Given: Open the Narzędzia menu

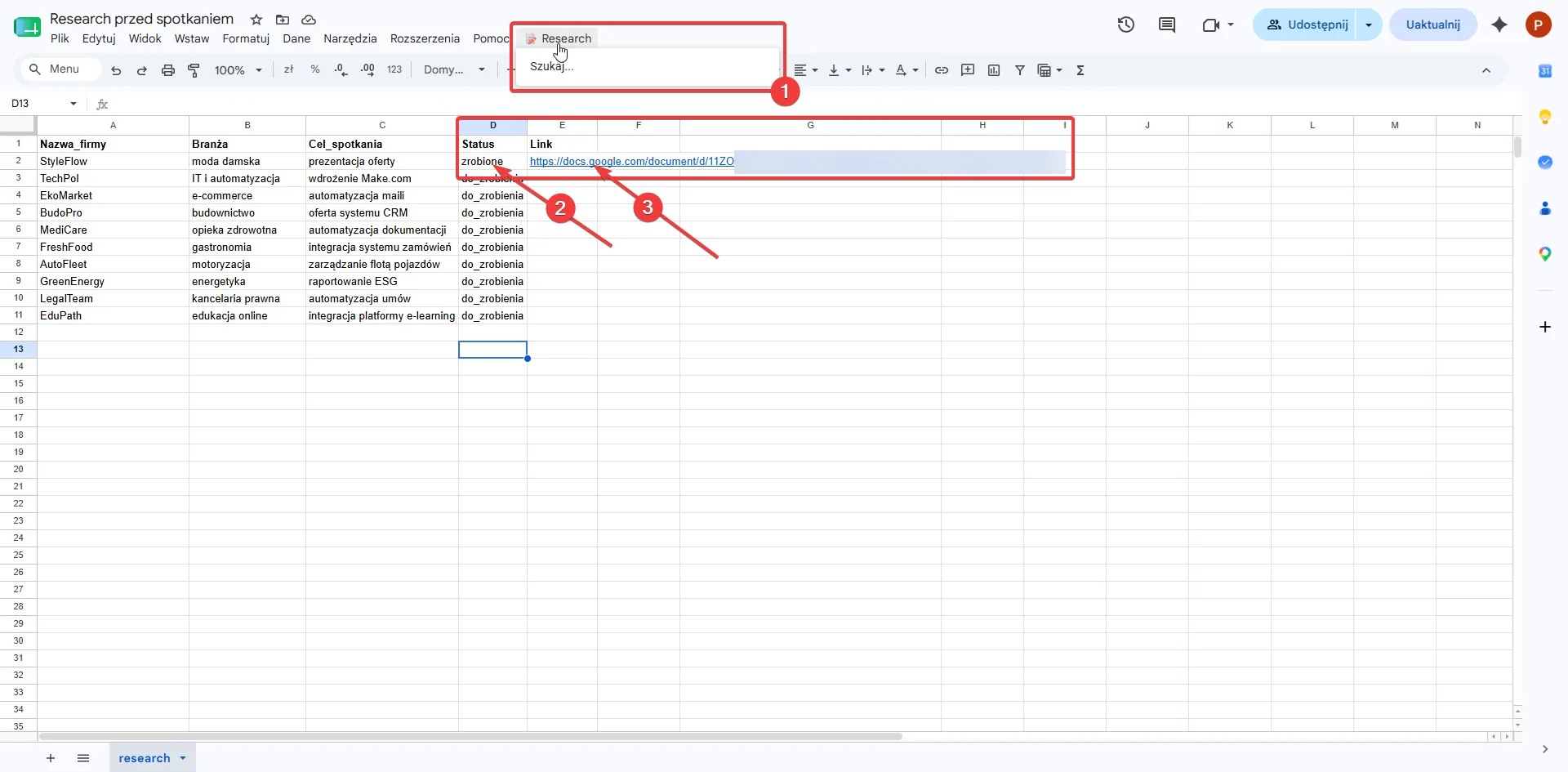Looking at the screenshot, I should (x=350, y=38).
